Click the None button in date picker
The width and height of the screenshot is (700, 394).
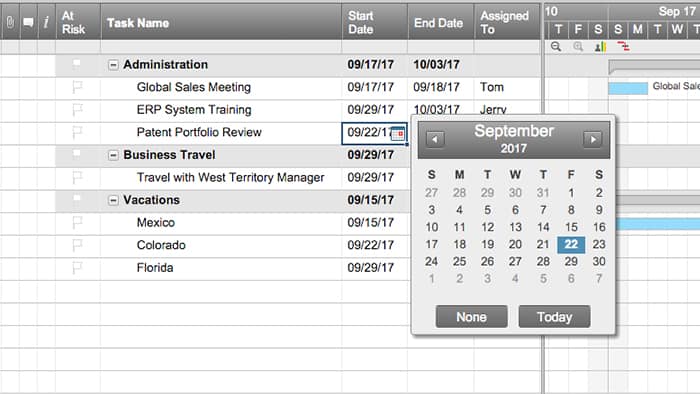[471, 316]
